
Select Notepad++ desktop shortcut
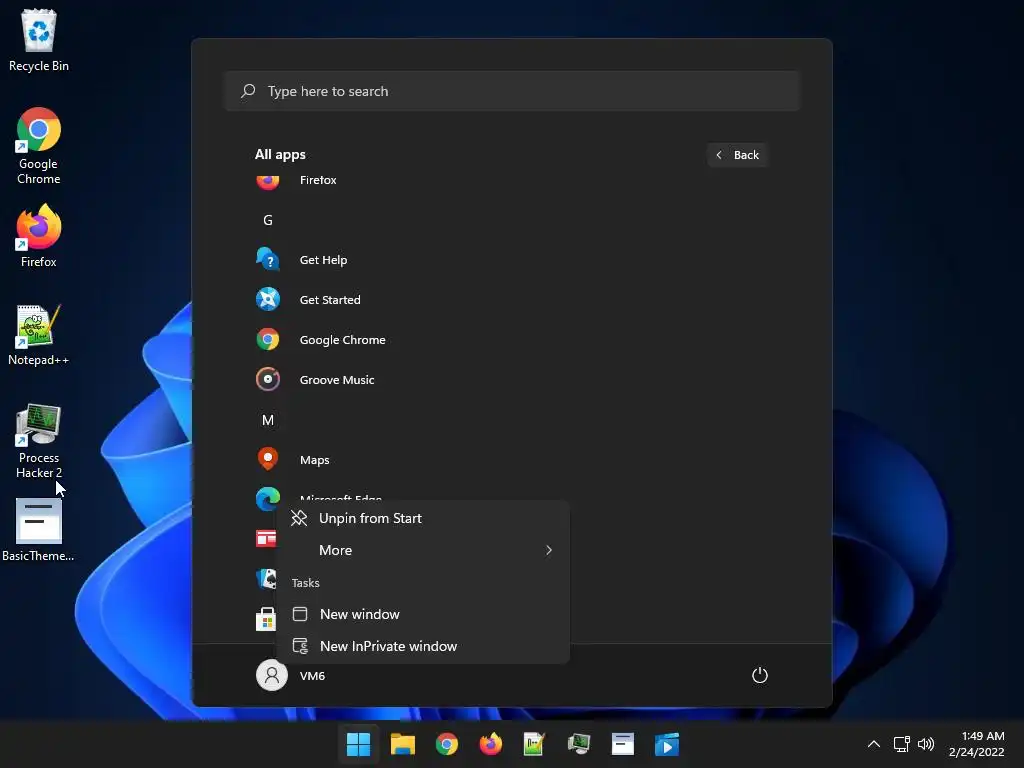click(x=39, y=335)
